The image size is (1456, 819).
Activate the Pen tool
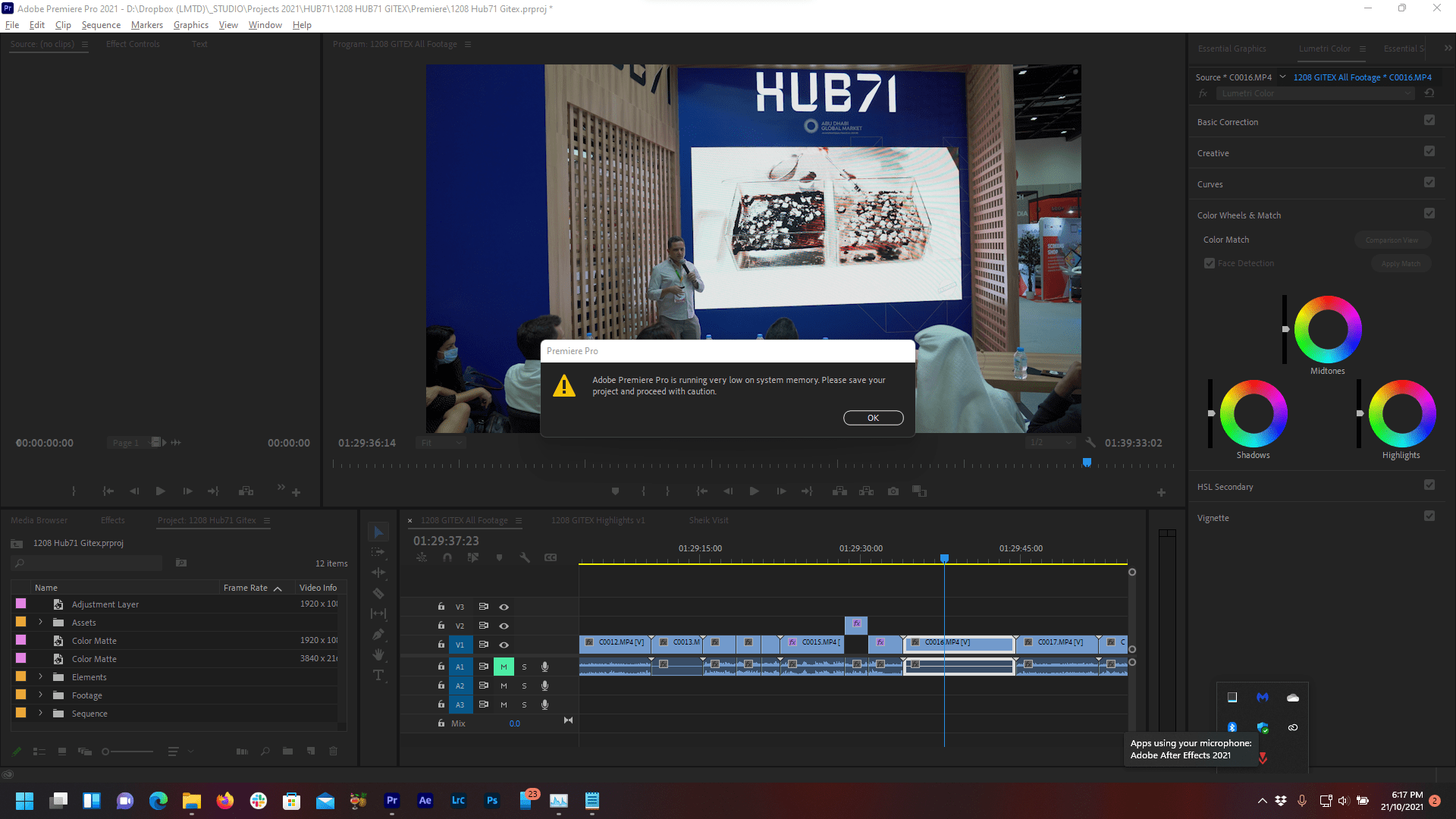[x=378, y=635]
